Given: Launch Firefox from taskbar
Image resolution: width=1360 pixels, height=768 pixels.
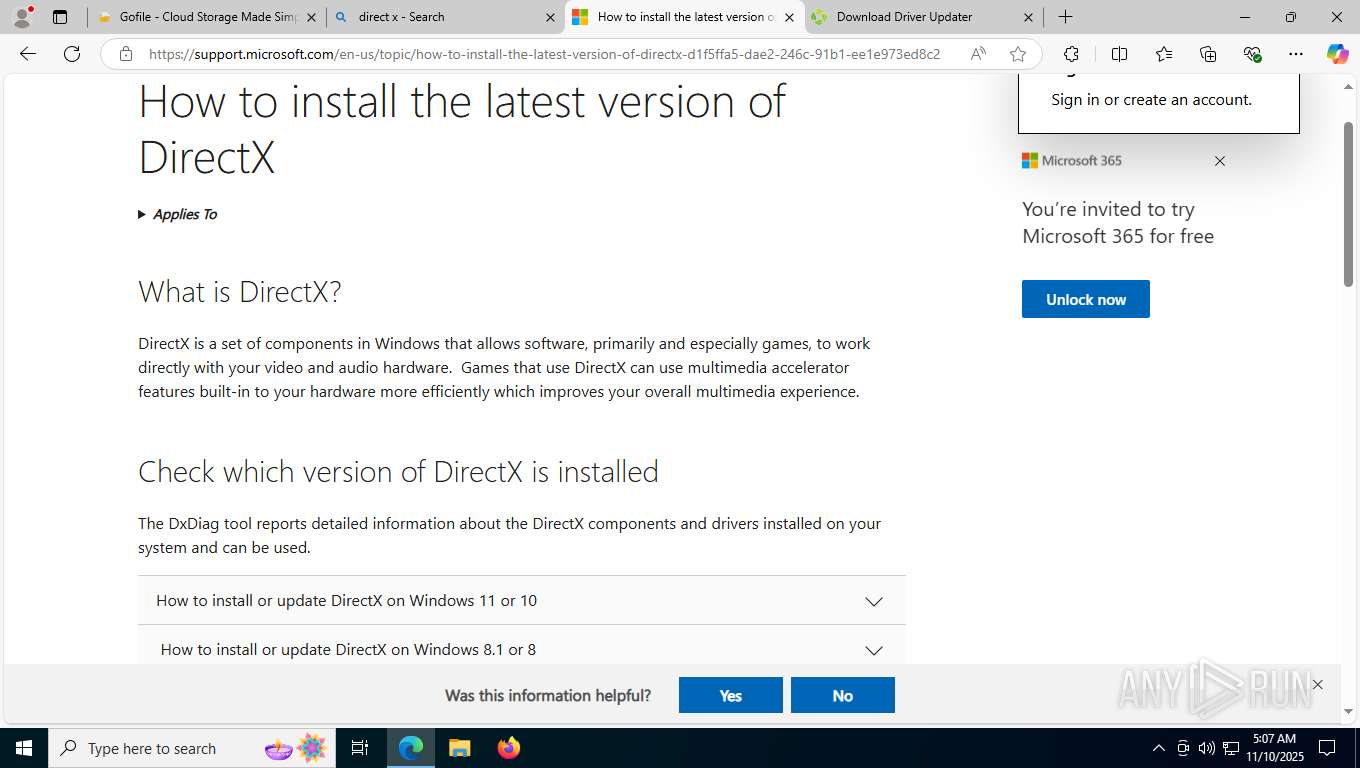Looking at the screenshot, I should click(x=508, y=748).
